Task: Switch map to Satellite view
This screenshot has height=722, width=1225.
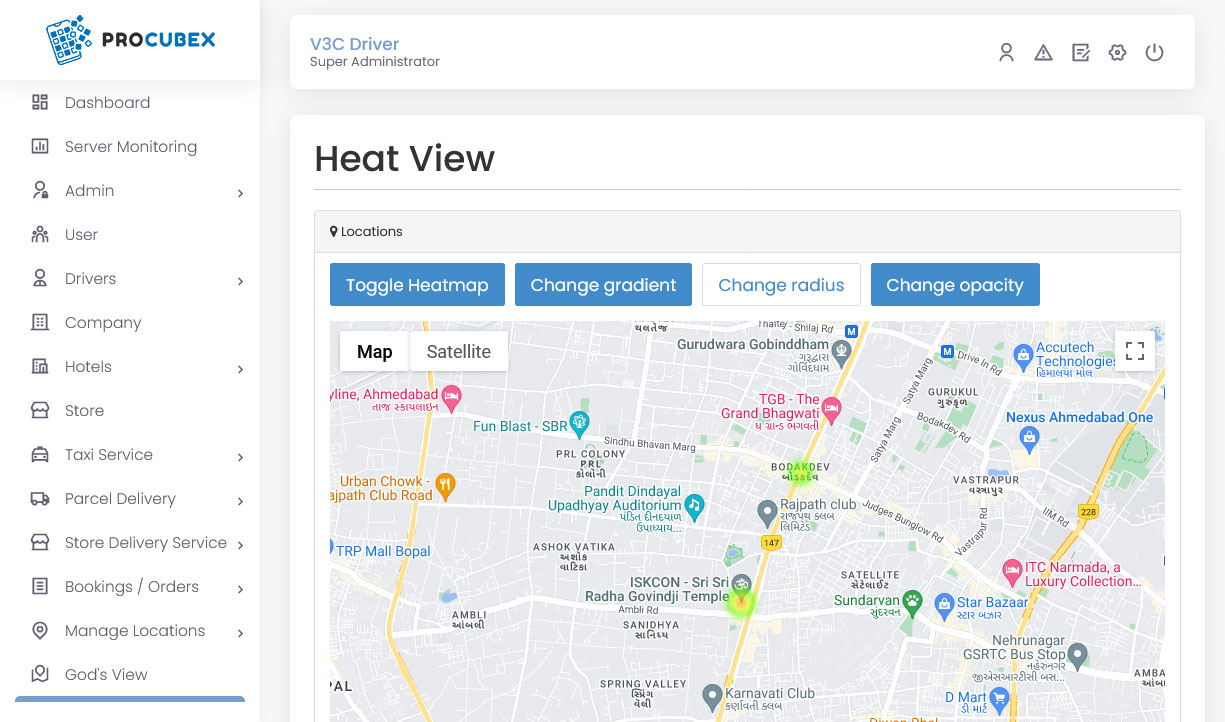Action: tap(458, 351)
